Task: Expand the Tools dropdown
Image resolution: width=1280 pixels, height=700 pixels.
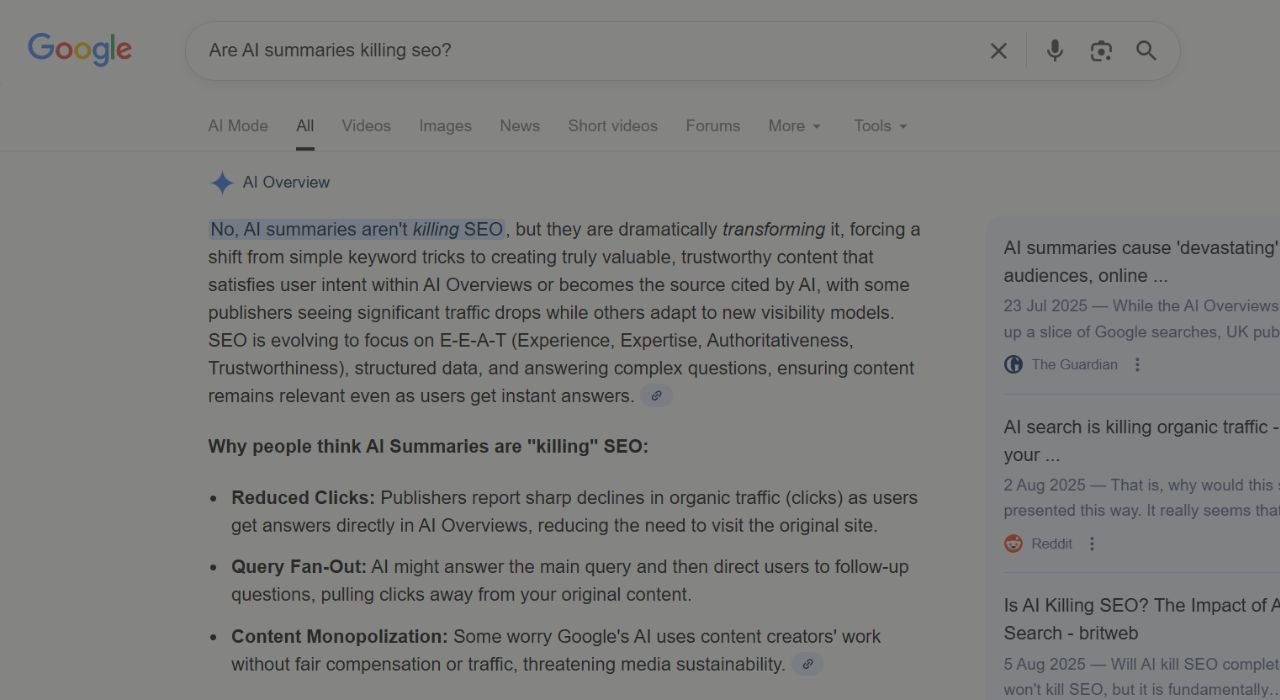Action: (x=880, y=126)
